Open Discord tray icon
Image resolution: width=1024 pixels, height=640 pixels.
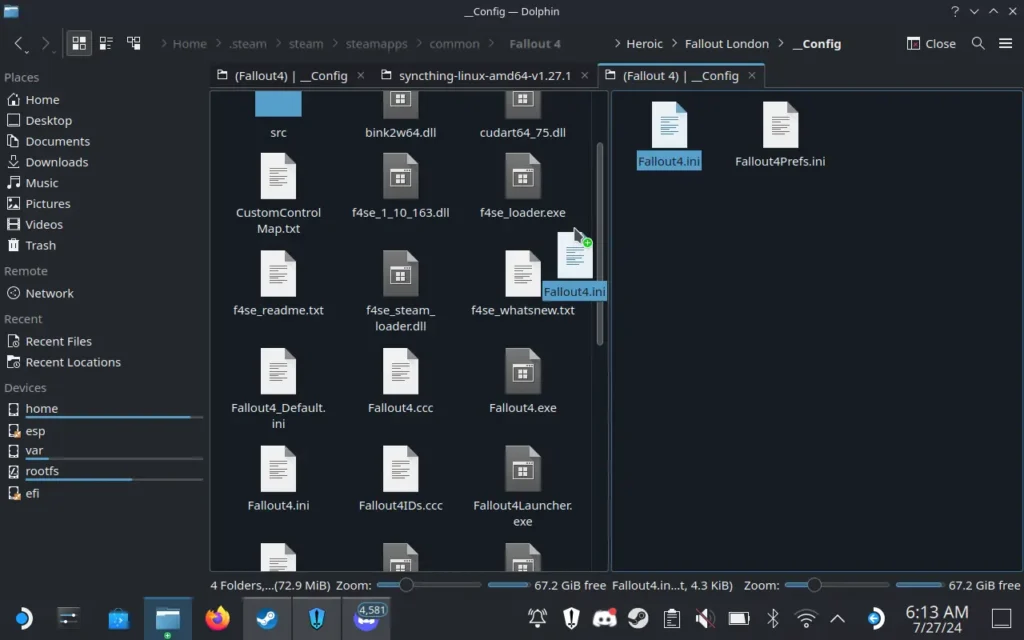[x=604, y=618]
